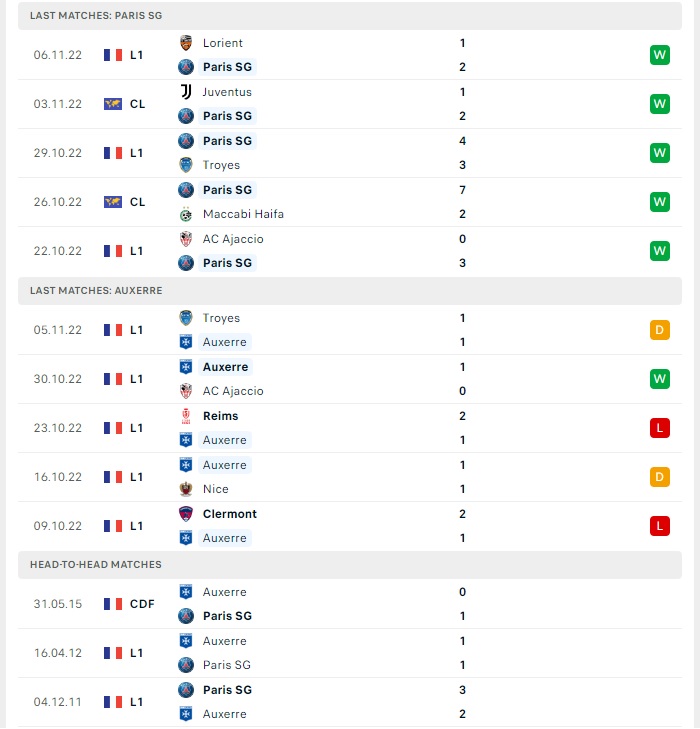
Task: Click the Clermont club crest icon
Action: click(x=186, y=514)
